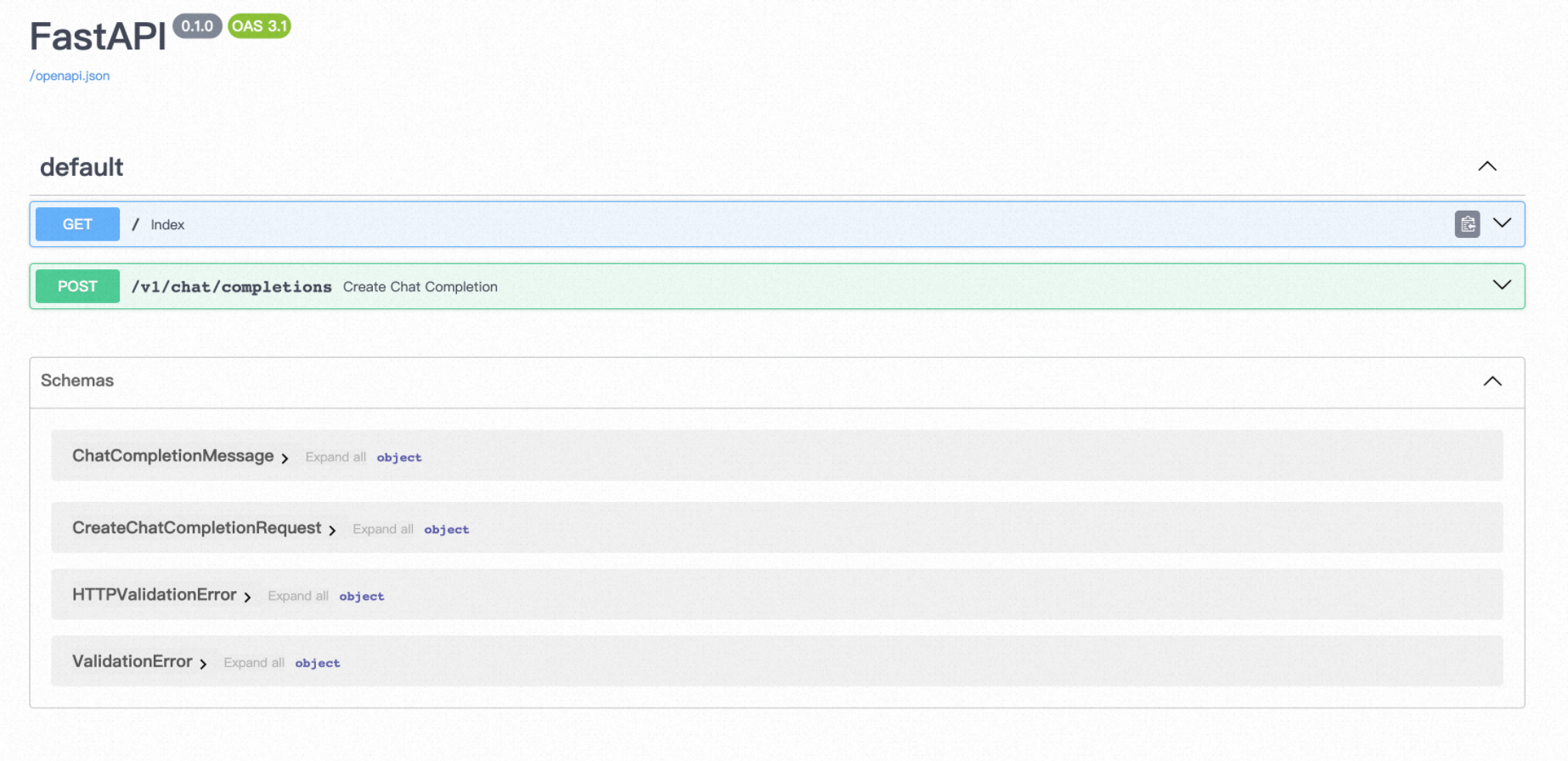Image resolution: width=1568 pixels, height=761 pixels.
Task: Click the ValidationError schema name
Action: (133, 661)
